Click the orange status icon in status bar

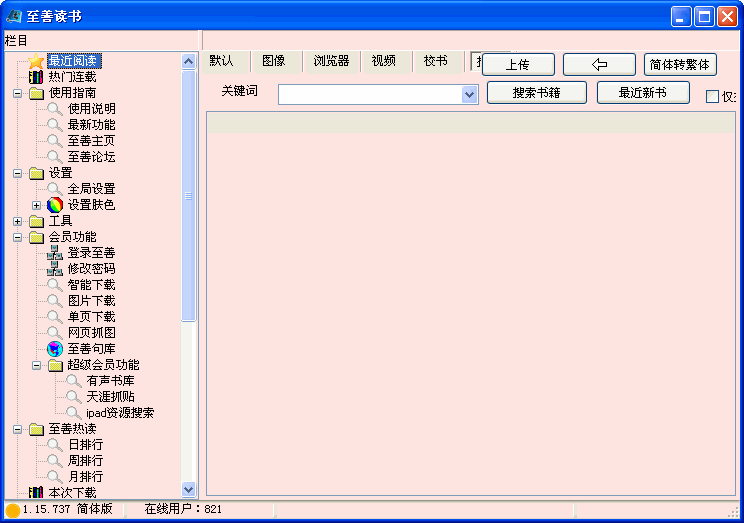pyautogui.click(x=12, y=510)
